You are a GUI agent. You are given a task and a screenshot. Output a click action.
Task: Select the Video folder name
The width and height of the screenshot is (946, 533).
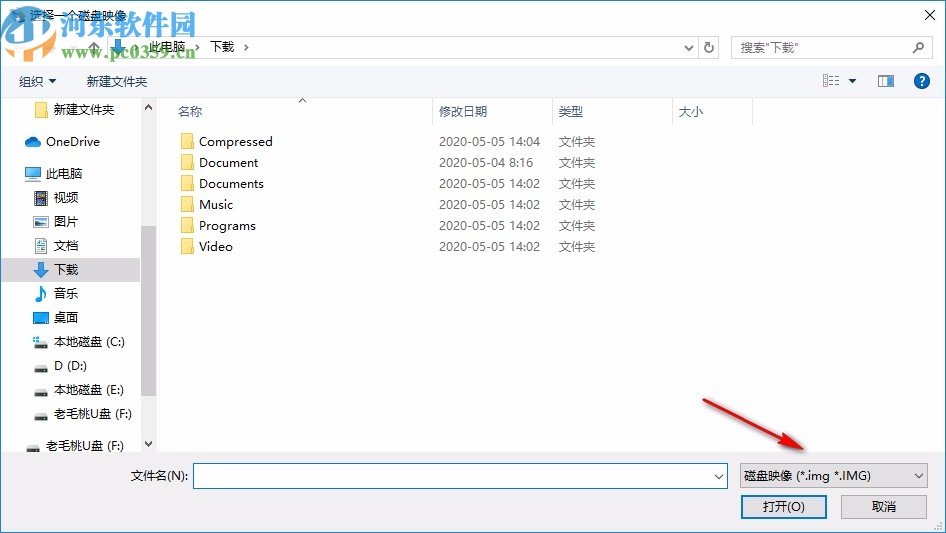(215, 246)
